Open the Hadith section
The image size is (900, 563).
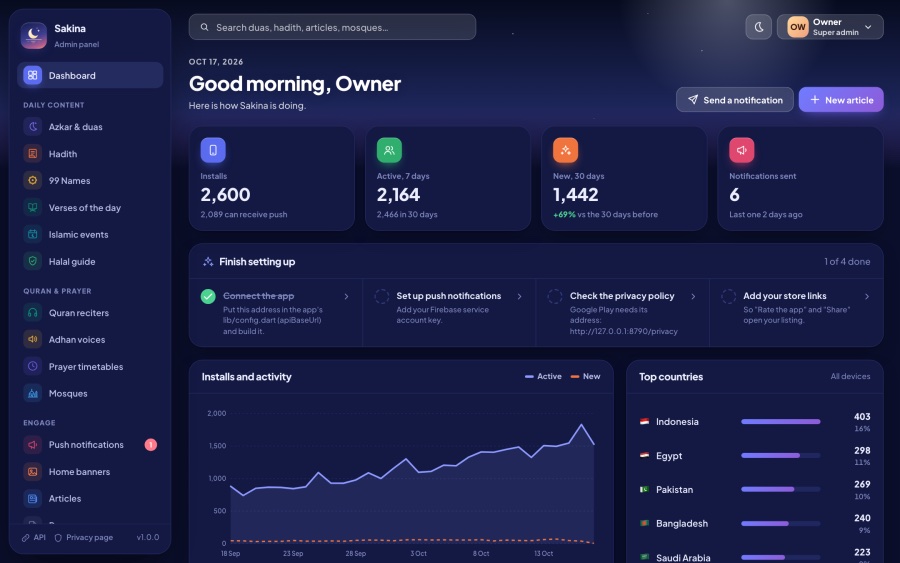tap(90, 153)
